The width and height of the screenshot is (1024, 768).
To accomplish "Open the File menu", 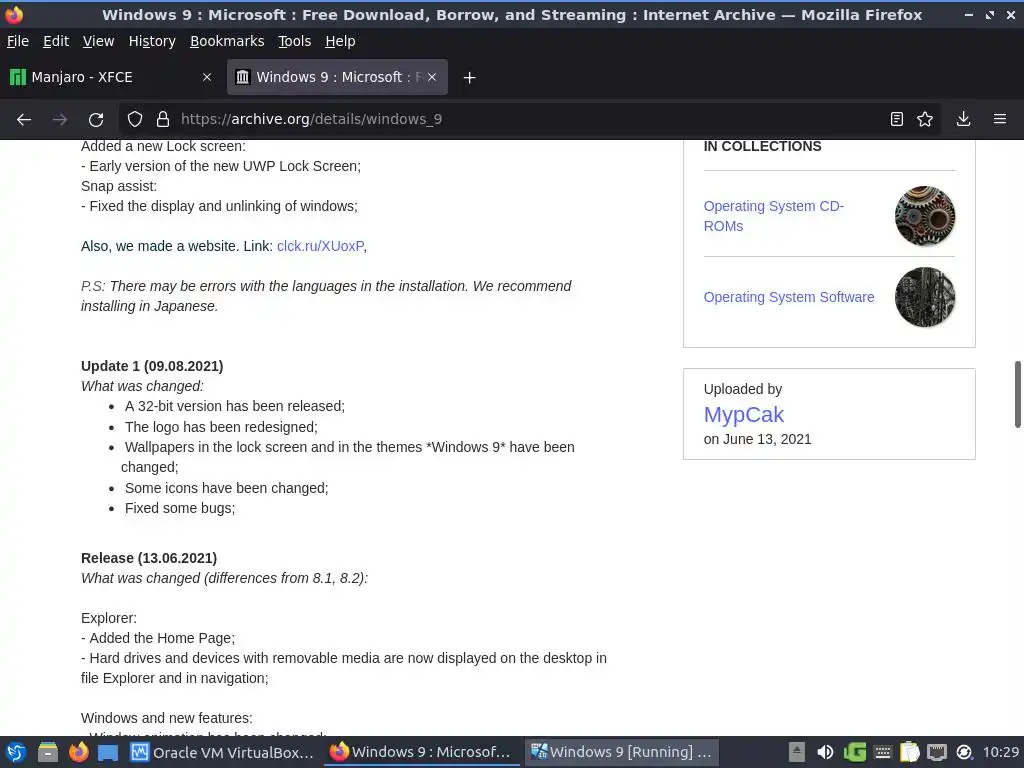I will click(18, 41).
